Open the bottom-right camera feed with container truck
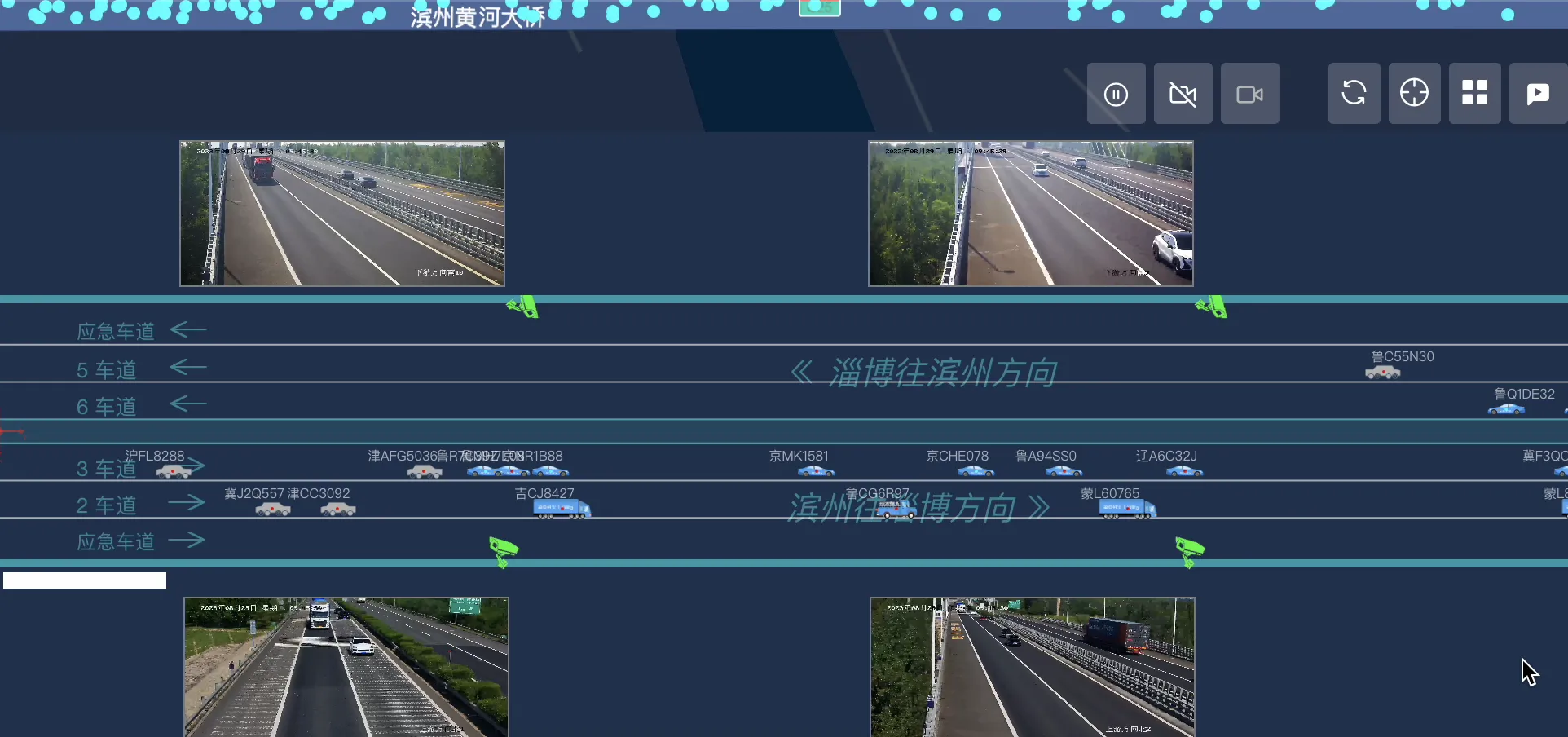Image resolution: width=1568 pixels, height=737 pixels. (1033, 667)
